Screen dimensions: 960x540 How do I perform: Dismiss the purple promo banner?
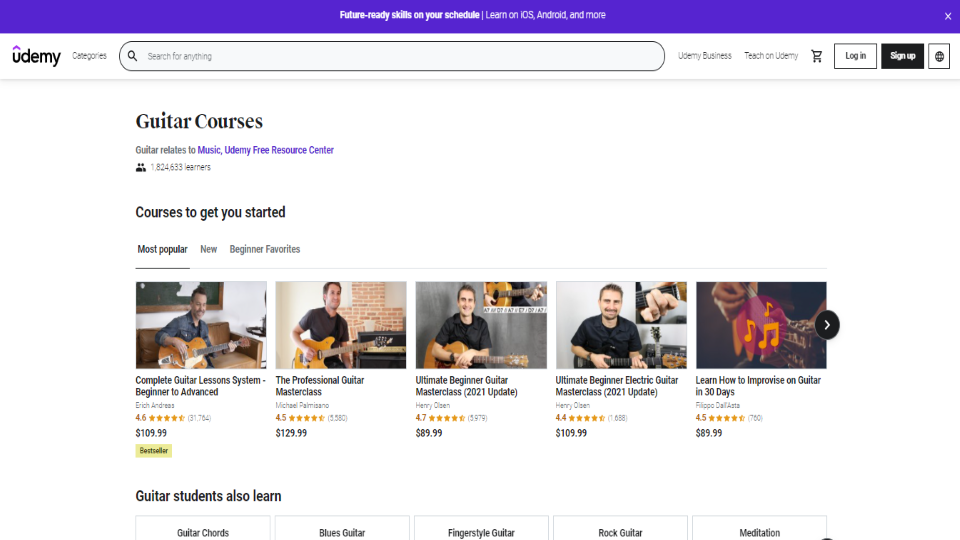pyautogui.click(x=948, y=17)
